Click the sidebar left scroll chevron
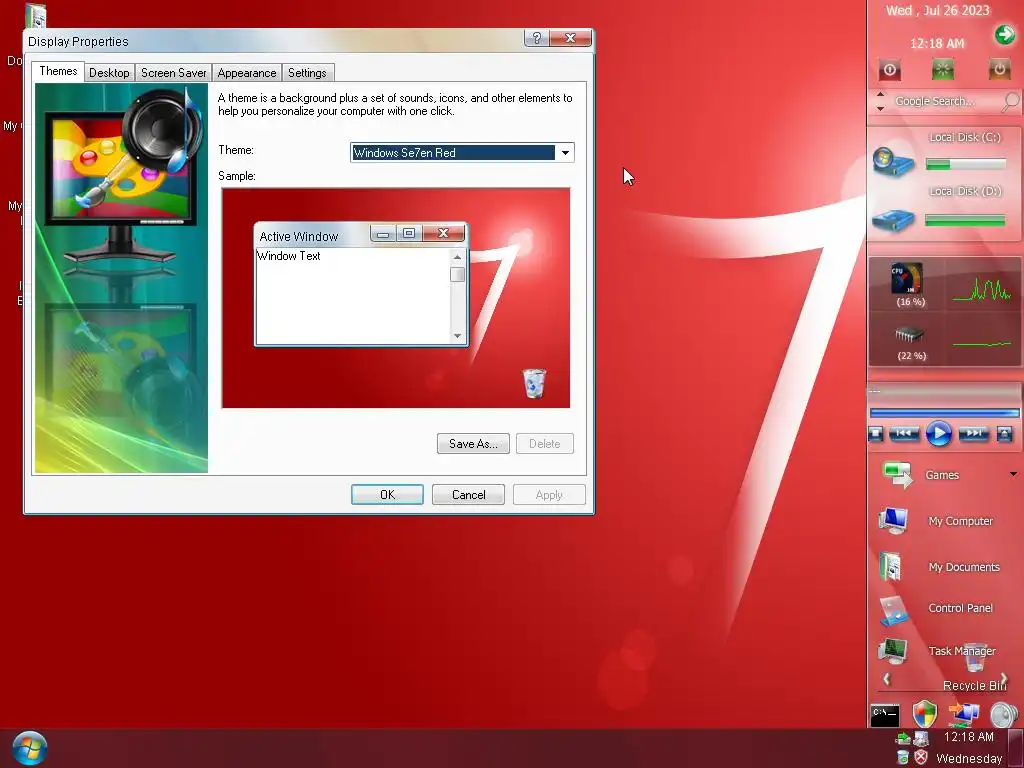This screenshot has height=768, width=1024. 886,679
